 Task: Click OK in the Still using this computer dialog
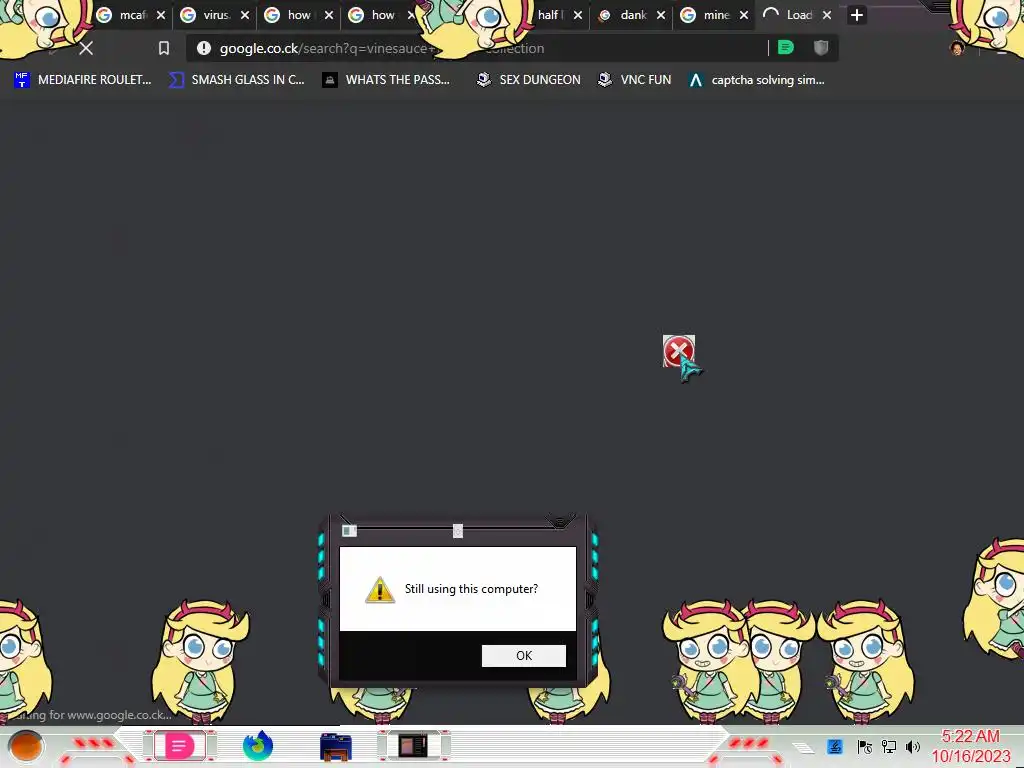(524, 656)
